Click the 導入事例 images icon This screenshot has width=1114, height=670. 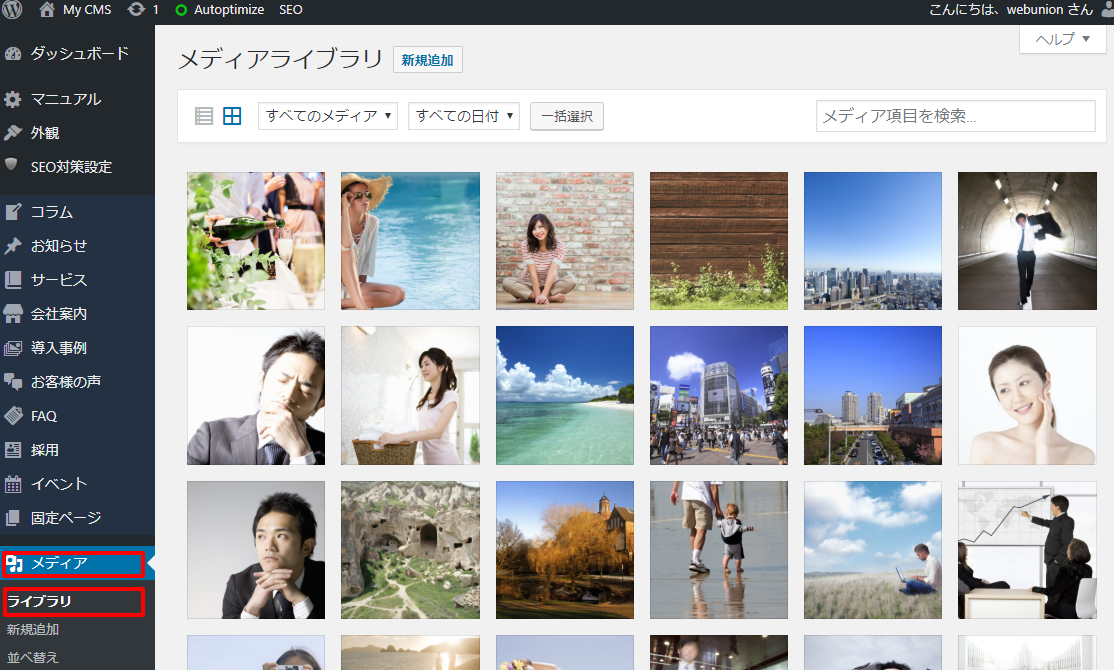13,348
